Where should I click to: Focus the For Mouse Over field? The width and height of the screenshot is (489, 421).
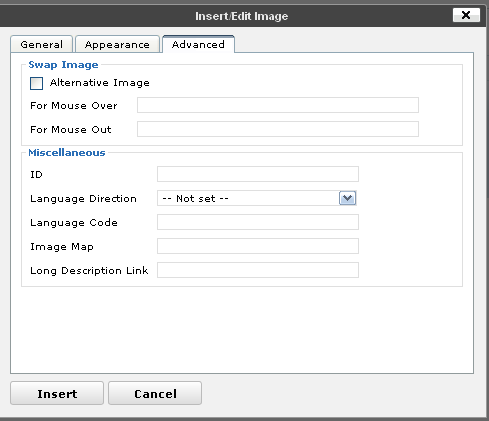pos(278,105)
